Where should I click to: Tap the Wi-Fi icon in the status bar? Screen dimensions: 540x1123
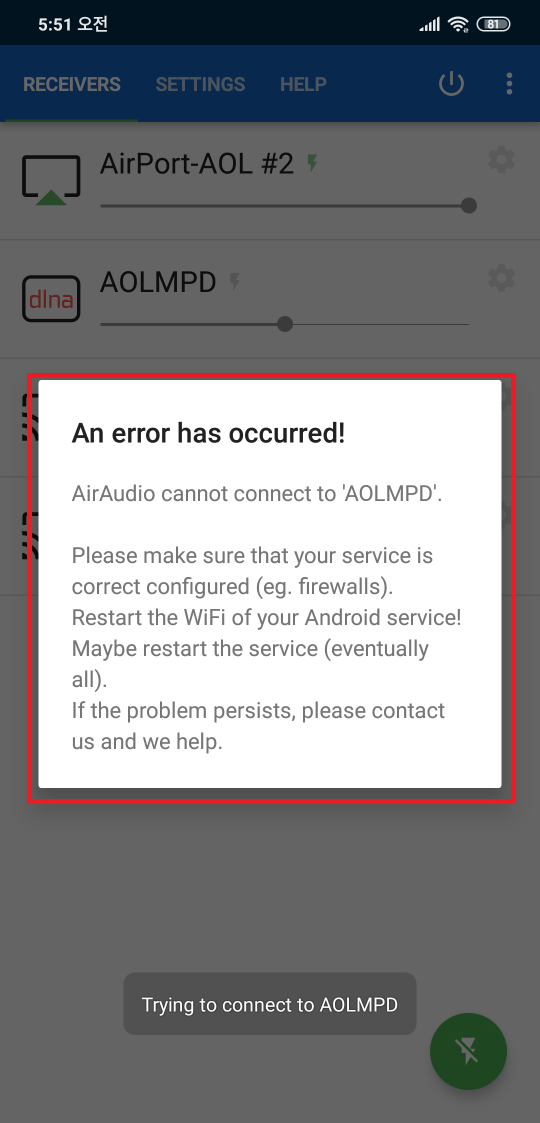[457, 24]
